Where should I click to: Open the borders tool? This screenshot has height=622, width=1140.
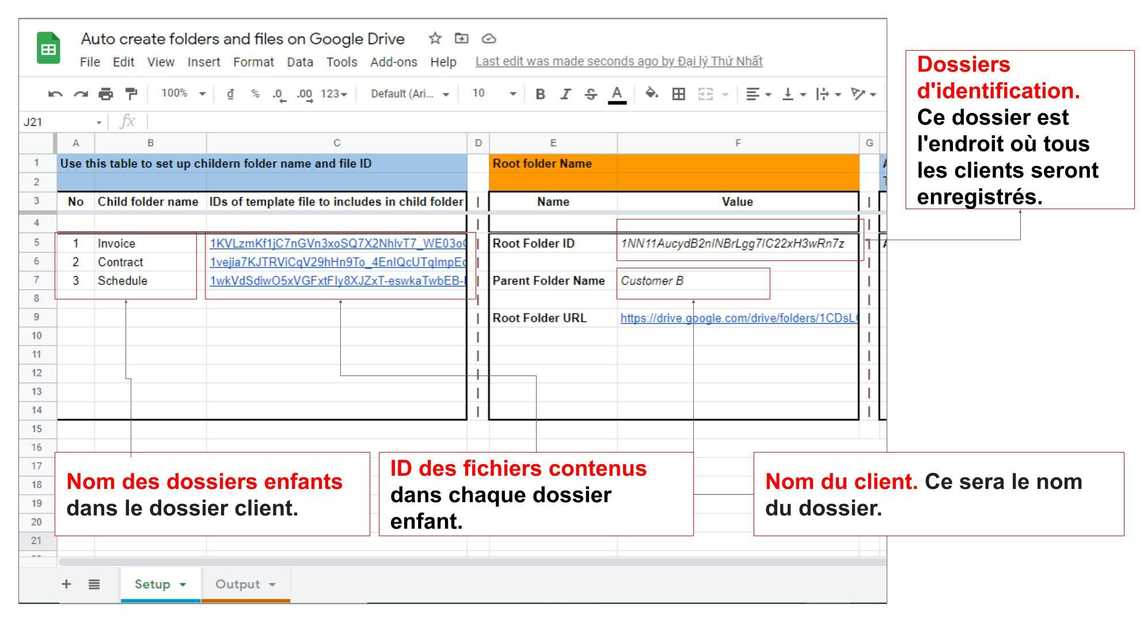(x=679, y=94)
